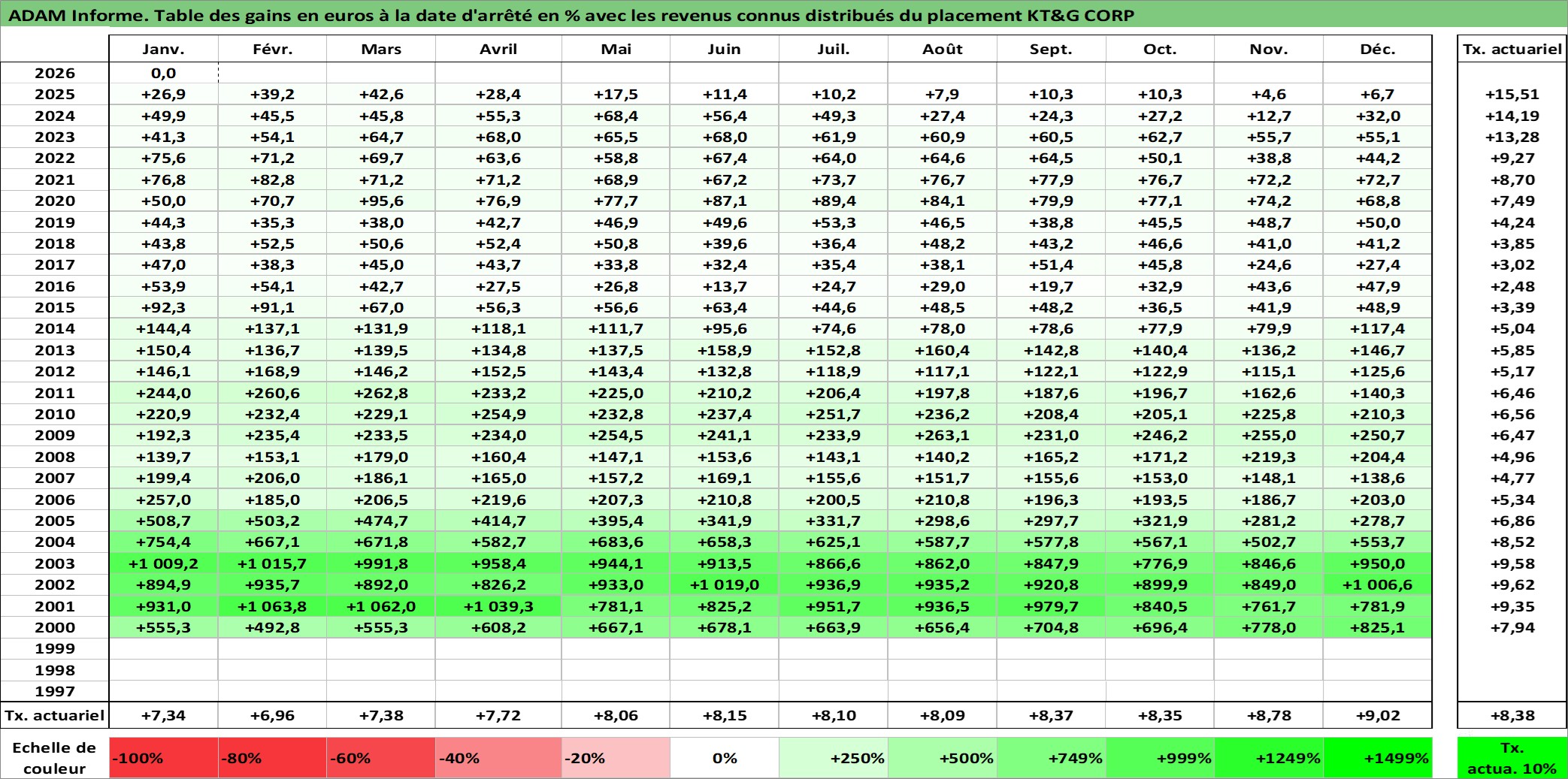Click the +1 019,0 cell in row 2002
This screenshot has width=1568, height=779.
[x=725, y=584]
